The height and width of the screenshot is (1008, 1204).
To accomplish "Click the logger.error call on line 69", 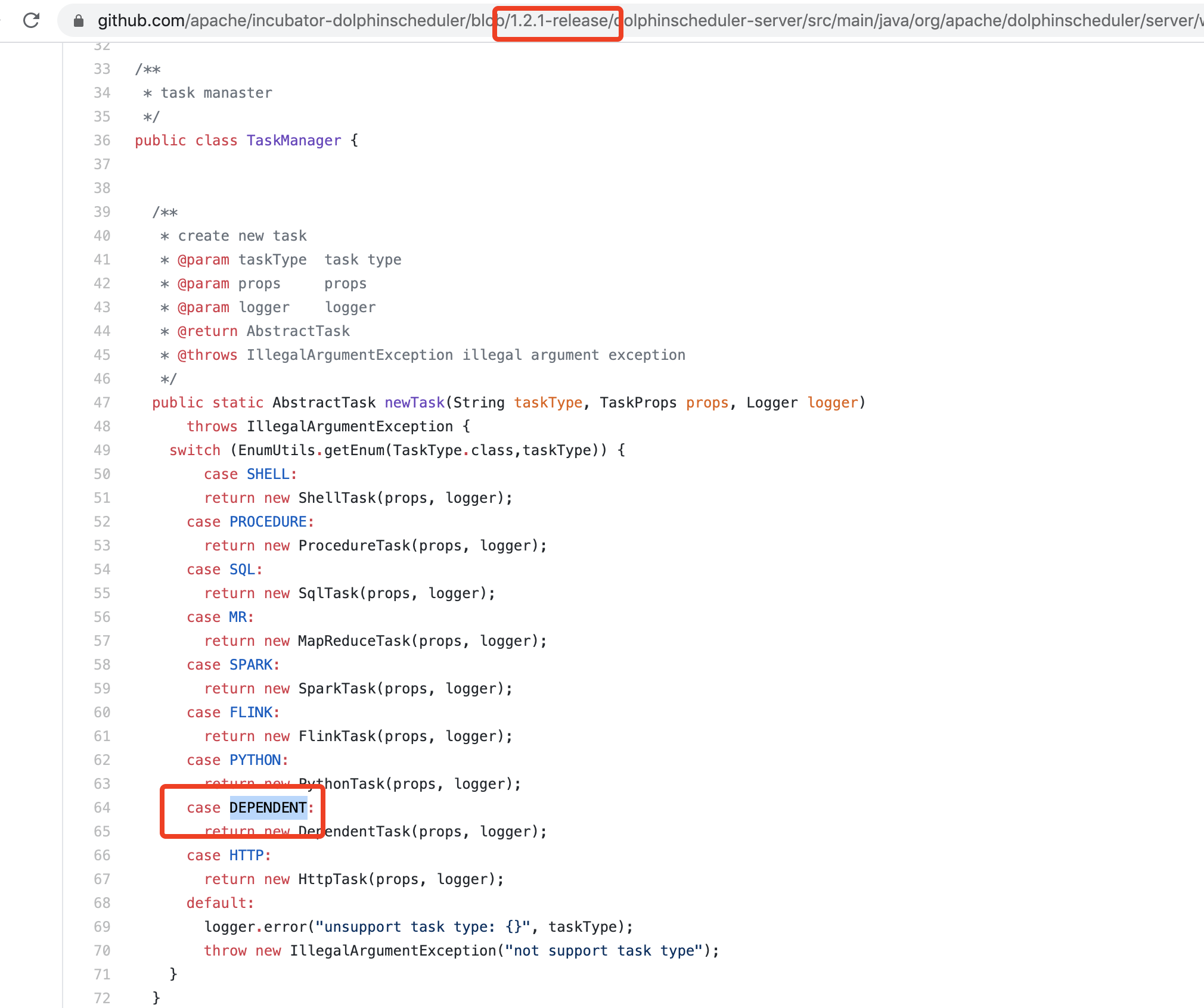I will [x=256, y=927].
